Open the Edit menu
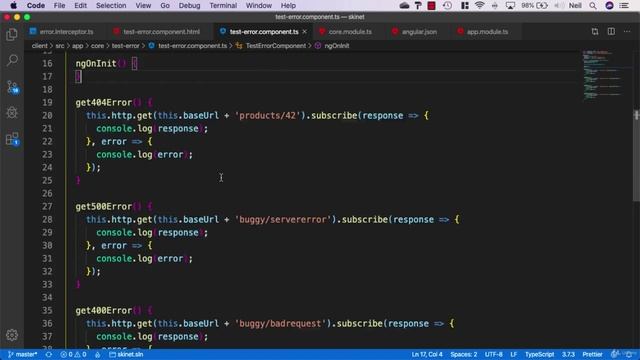 (80, 6)
